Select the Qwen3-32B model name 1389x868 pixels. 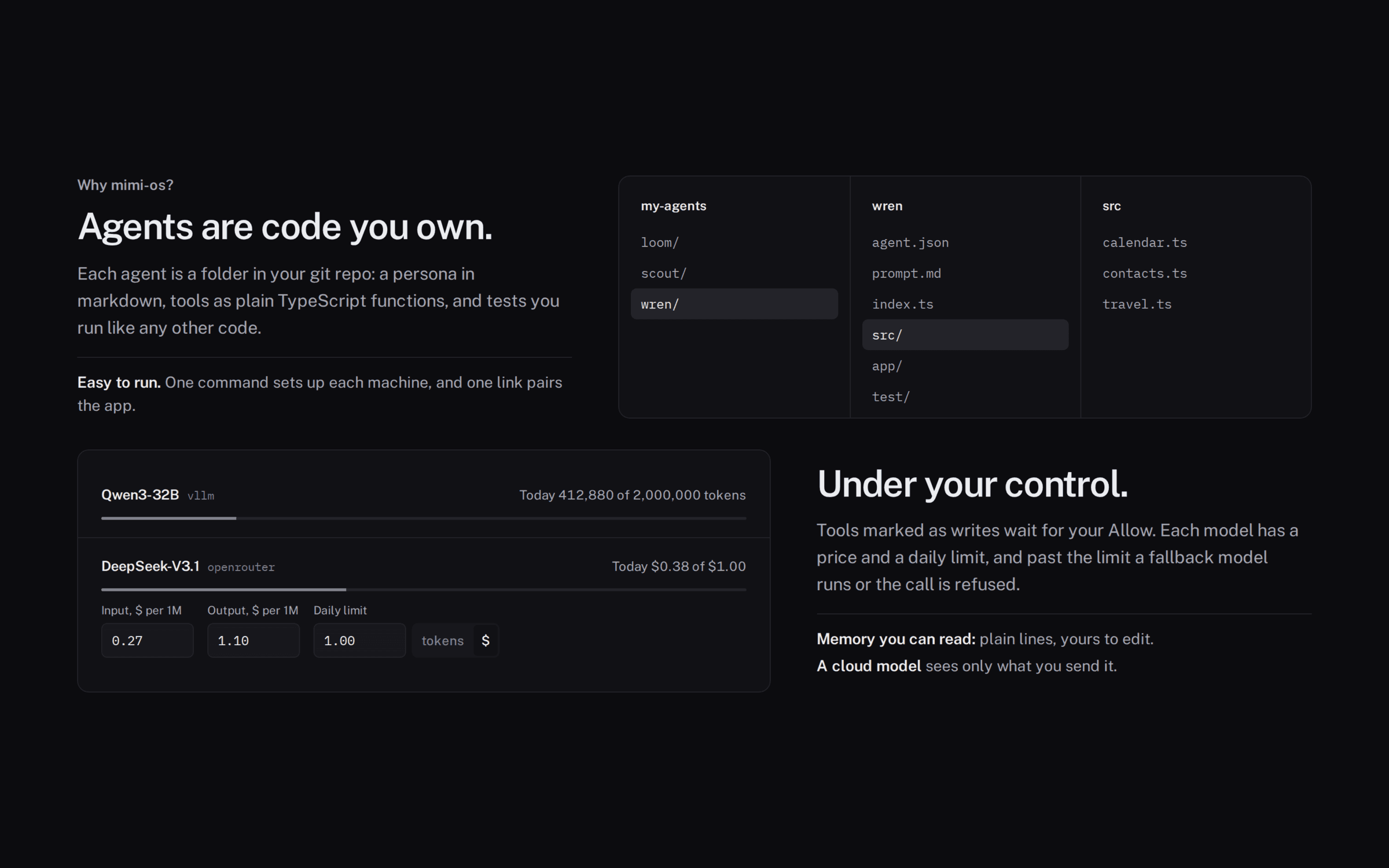[x=140, y=495]
